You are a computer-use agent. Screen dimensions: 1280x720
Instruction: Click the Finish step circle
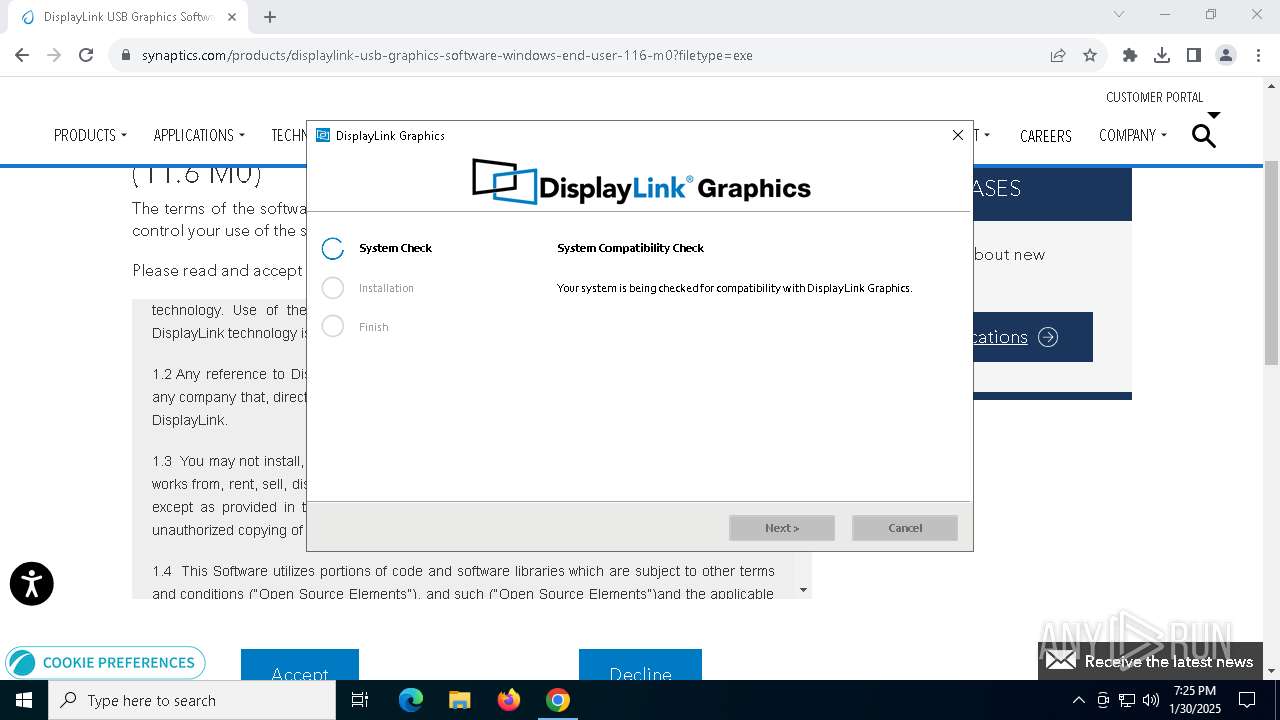333,327
